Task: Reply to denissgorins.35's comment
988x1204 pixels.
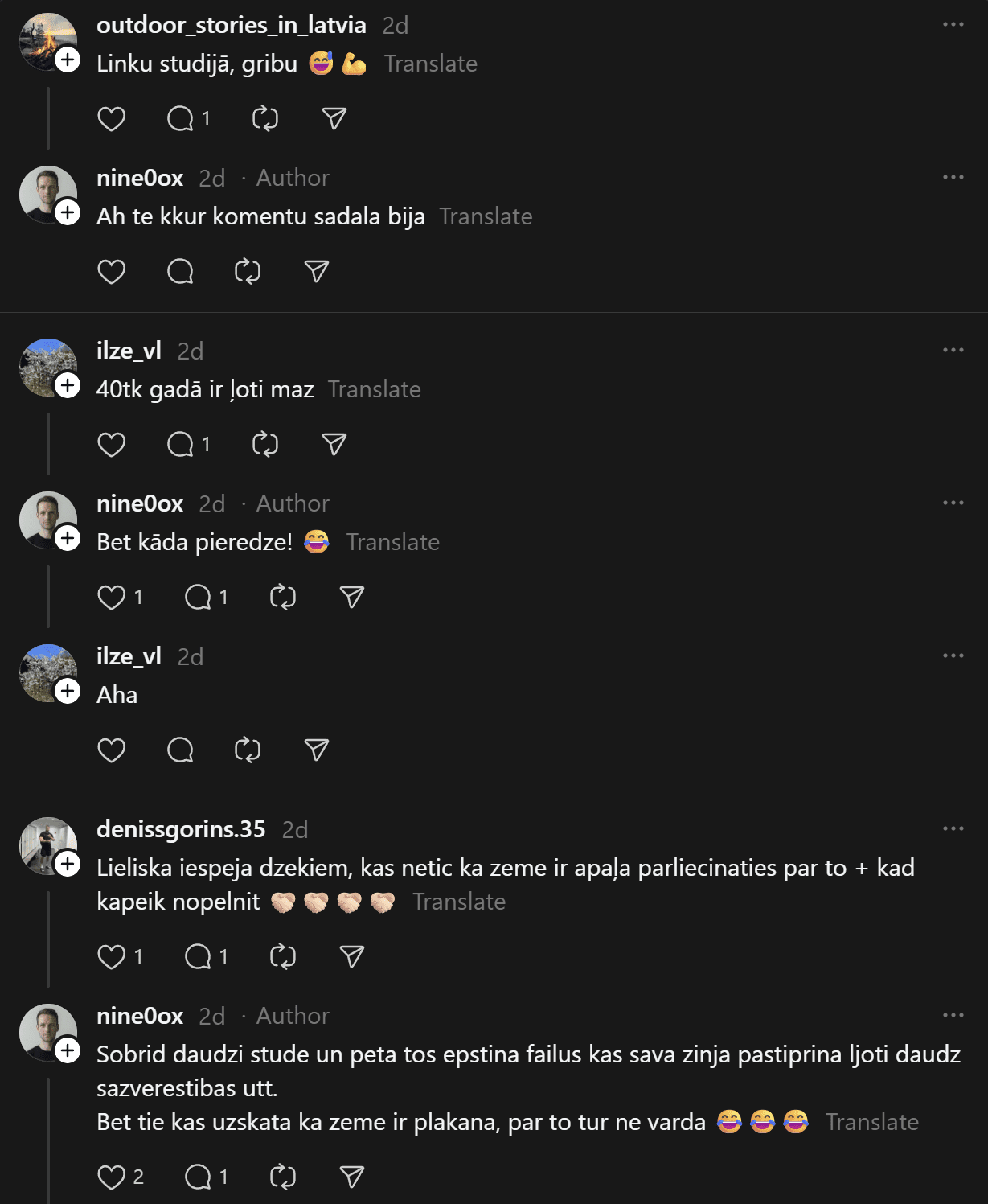Action: point(198,957)
